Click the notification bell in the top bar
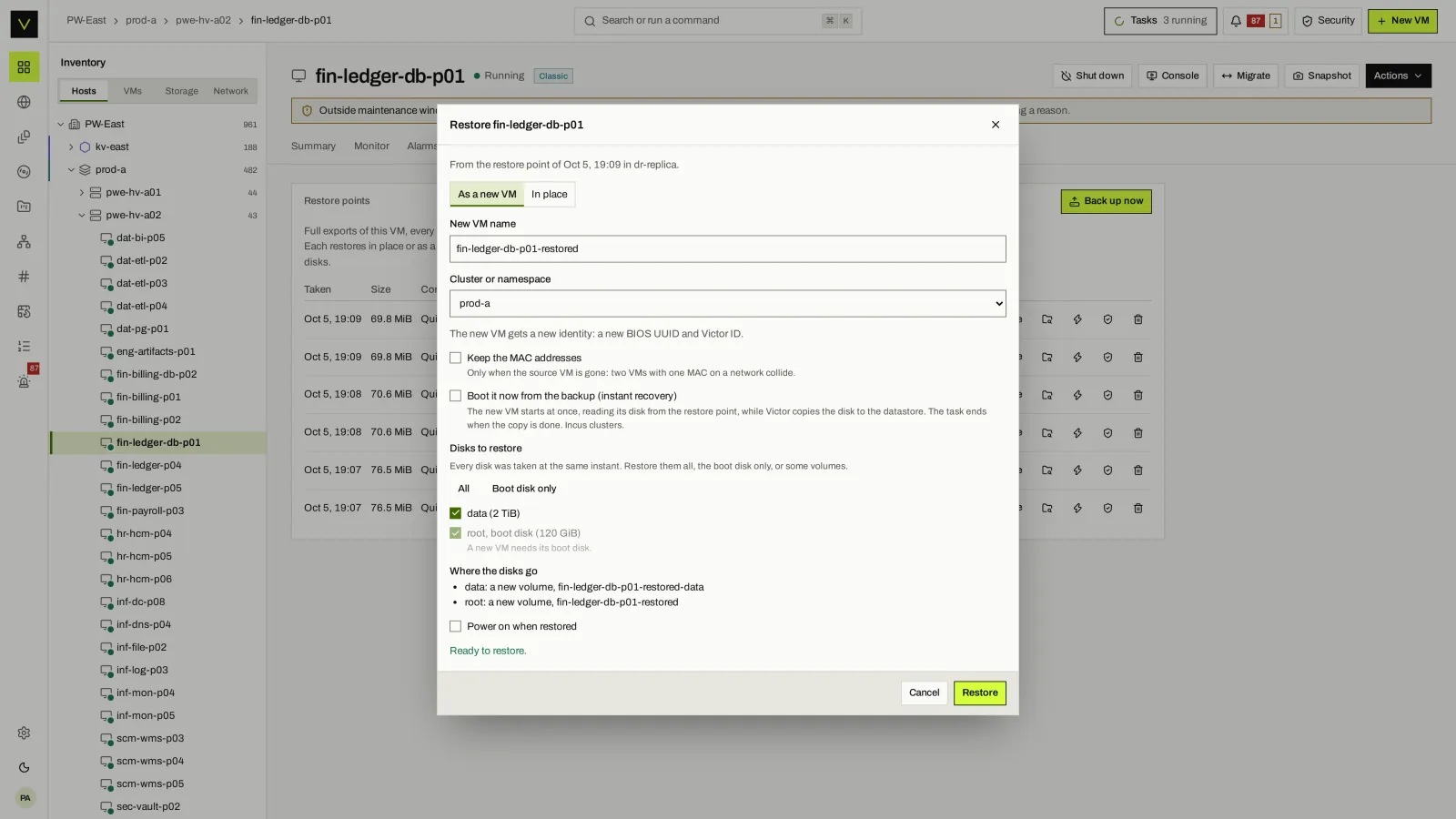Image resolution: width=1456 pixels, height=819 pixels. 1236,21
